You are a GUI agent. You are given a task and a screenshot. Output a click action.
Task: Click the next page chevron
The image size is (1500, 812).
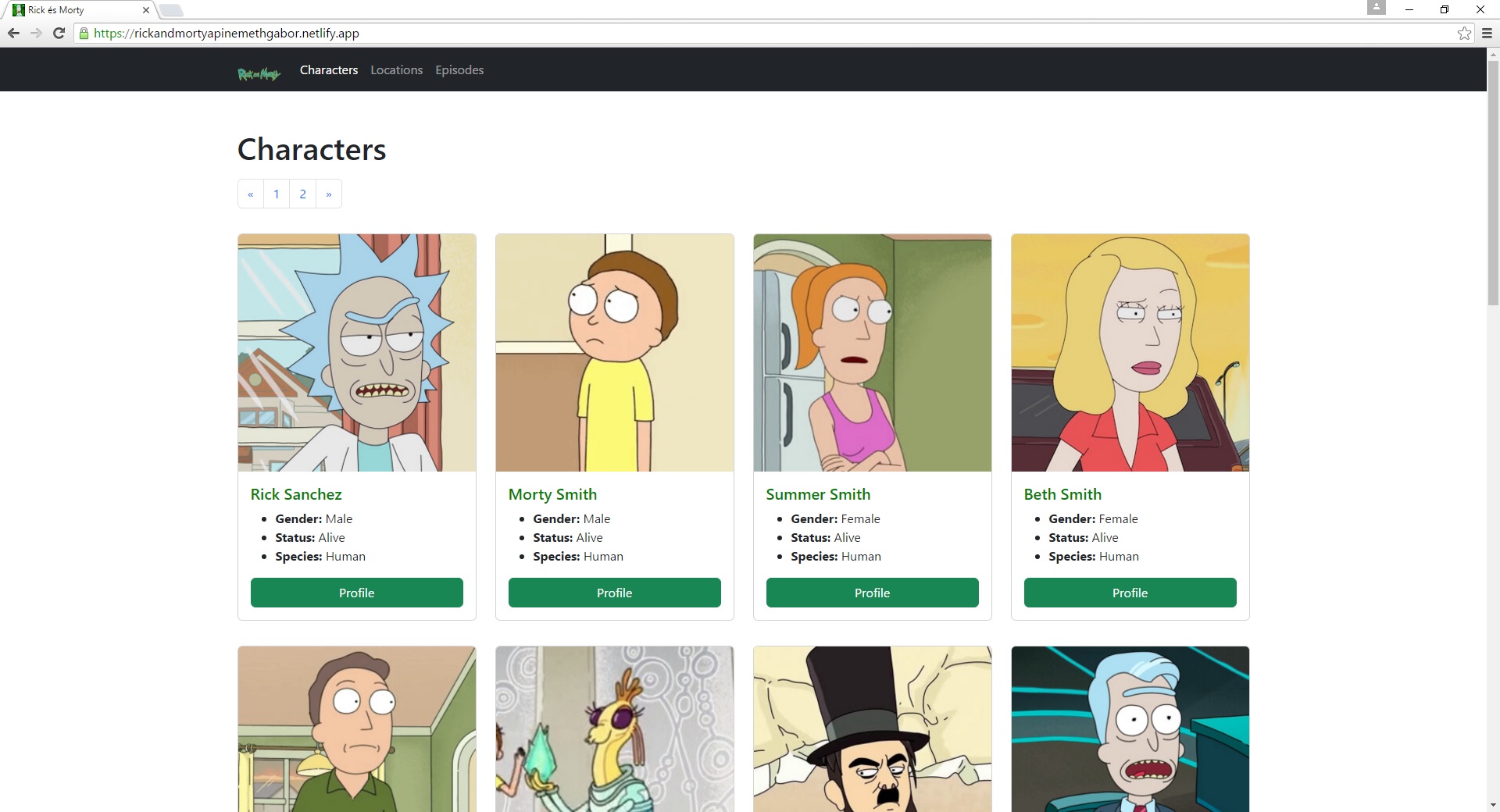pyautogui.click(x=329, y=194)
